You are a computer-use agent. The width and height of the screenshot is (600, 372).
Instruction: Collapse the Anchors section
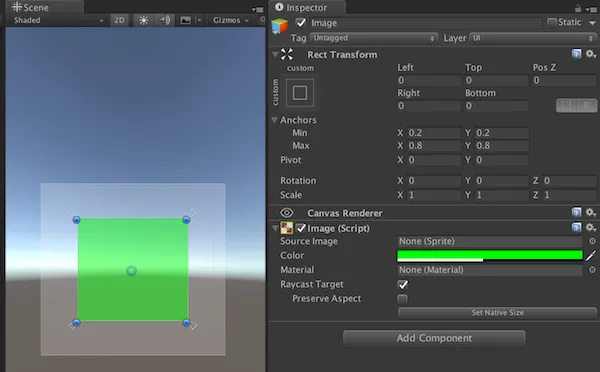coord(274,120)
